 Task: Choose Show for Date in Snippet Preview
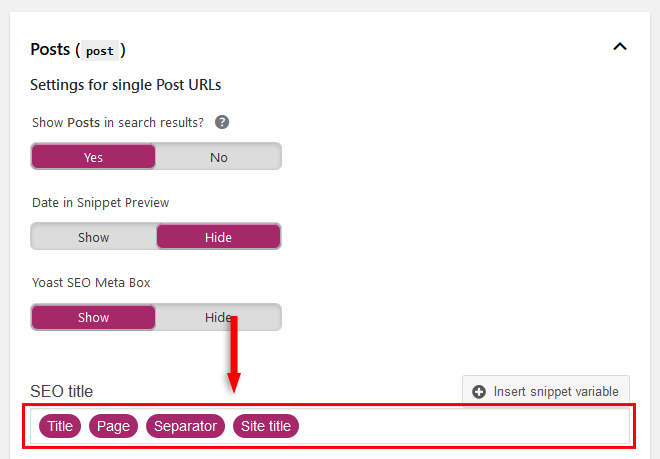(93, 237)
